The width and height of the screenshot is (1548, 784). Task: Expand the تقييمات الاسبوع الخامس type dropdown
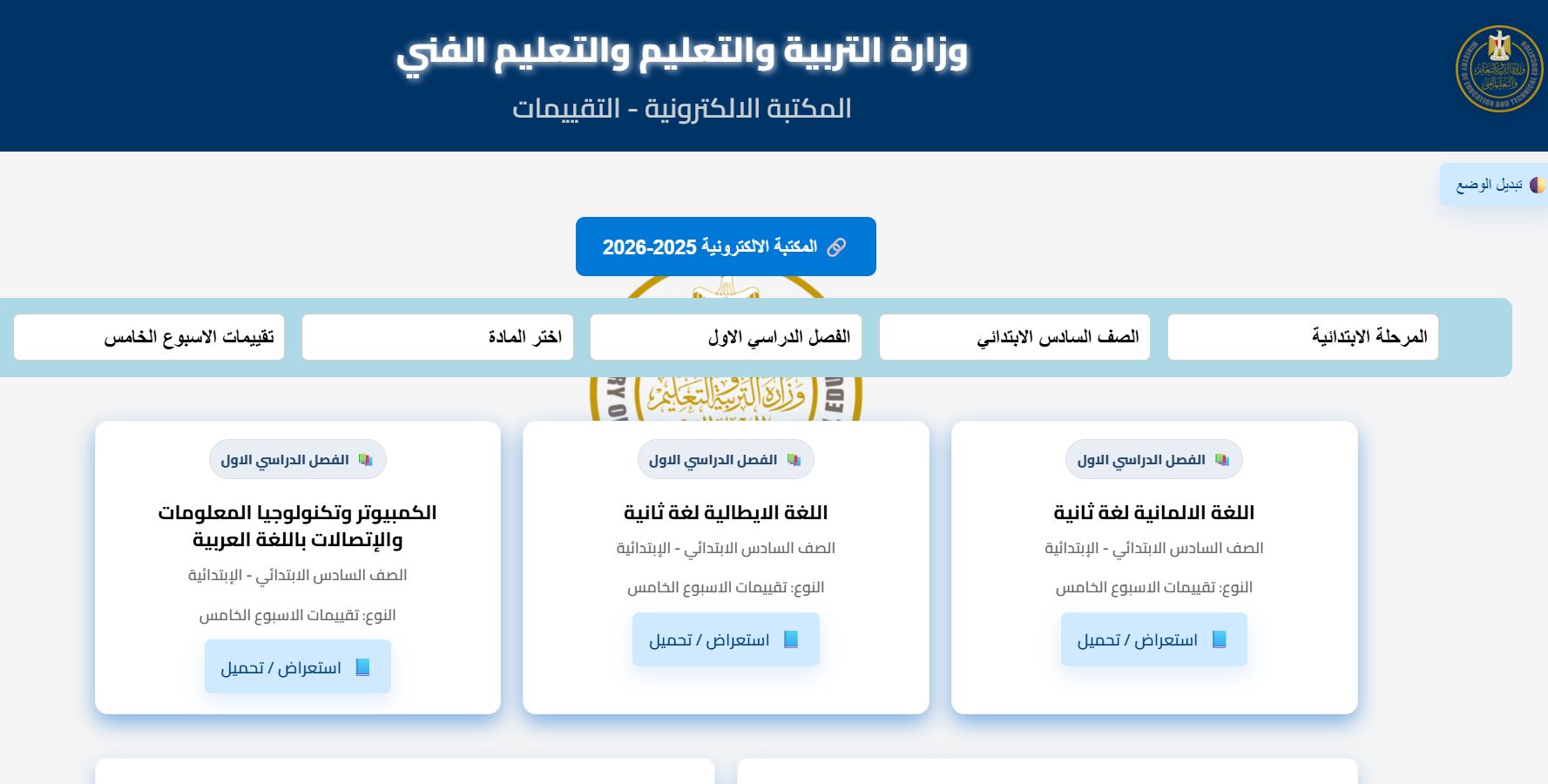tap(149, 337)
